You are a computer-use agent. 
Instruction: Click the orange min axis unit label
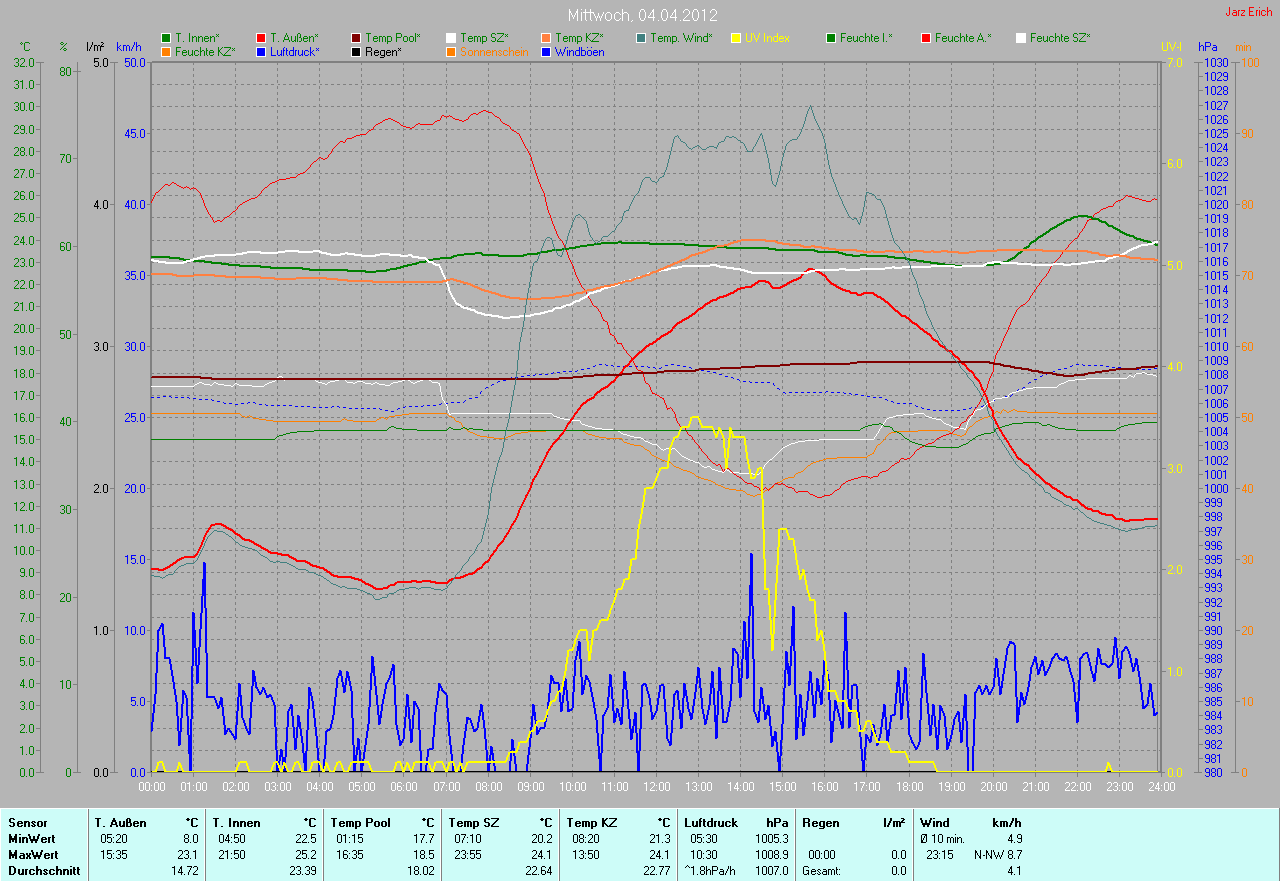(x=1243, y=47)
